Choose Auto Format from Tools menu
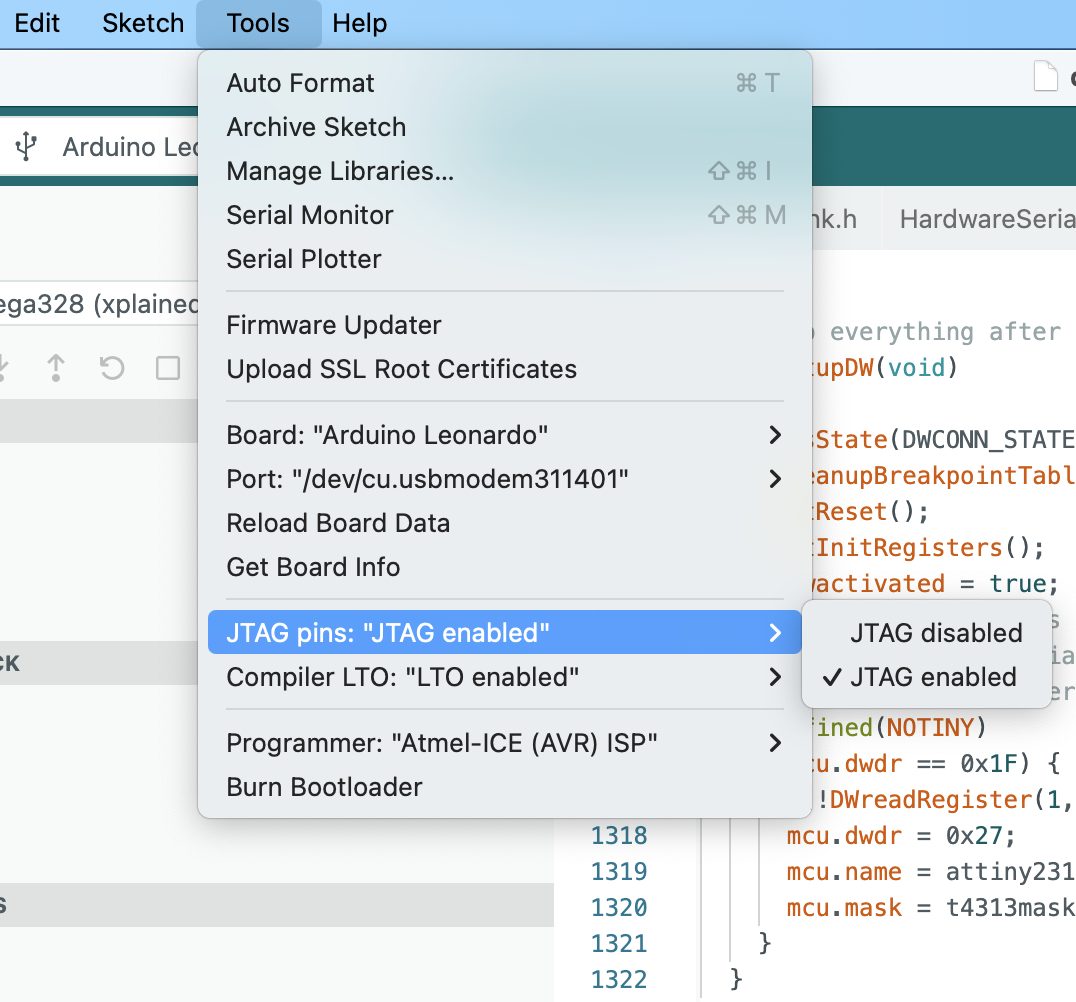The width and height of the screenshot is (1076, 1002). pyautogui.click(x=504, y=83)
